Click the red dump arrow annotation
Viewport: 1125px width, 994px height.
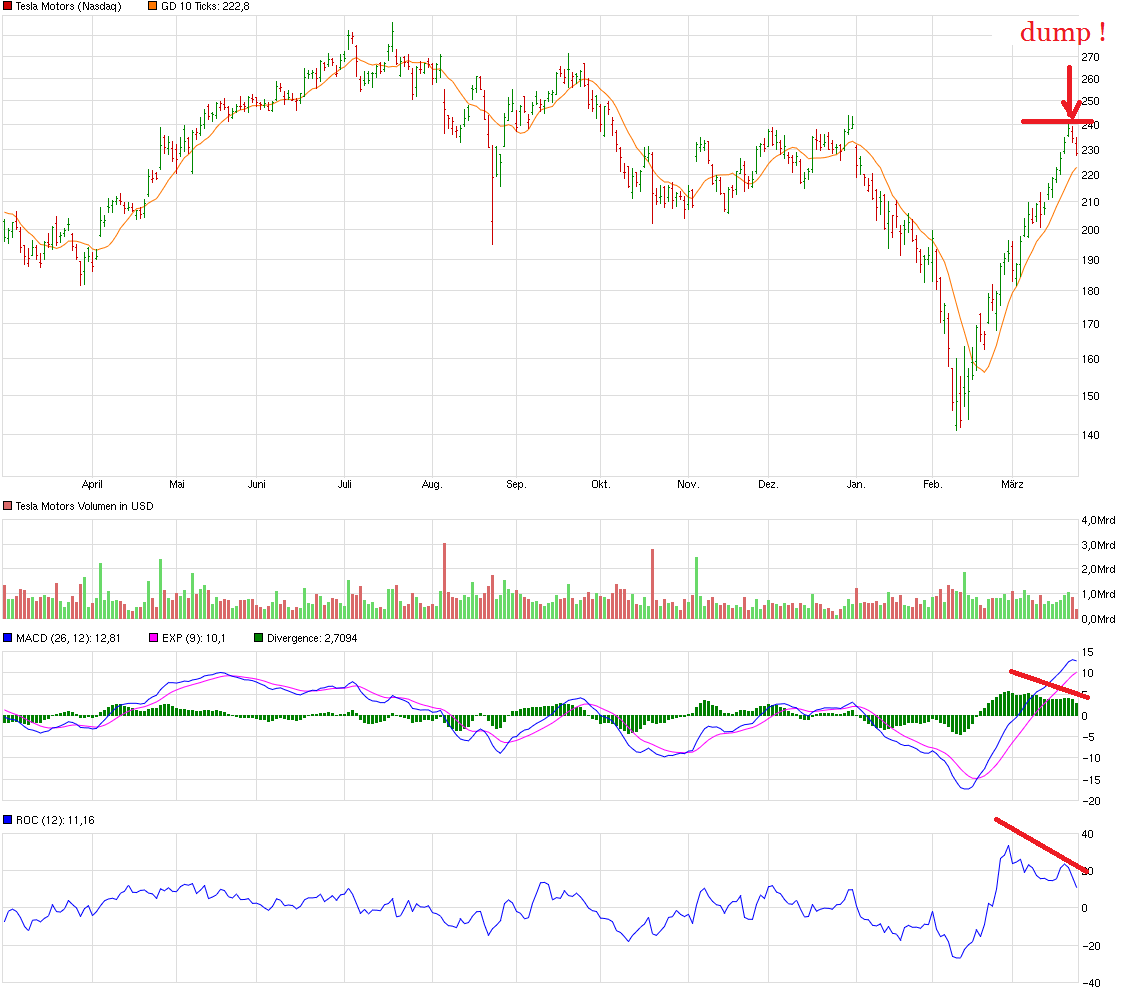tap(1071, 90)
